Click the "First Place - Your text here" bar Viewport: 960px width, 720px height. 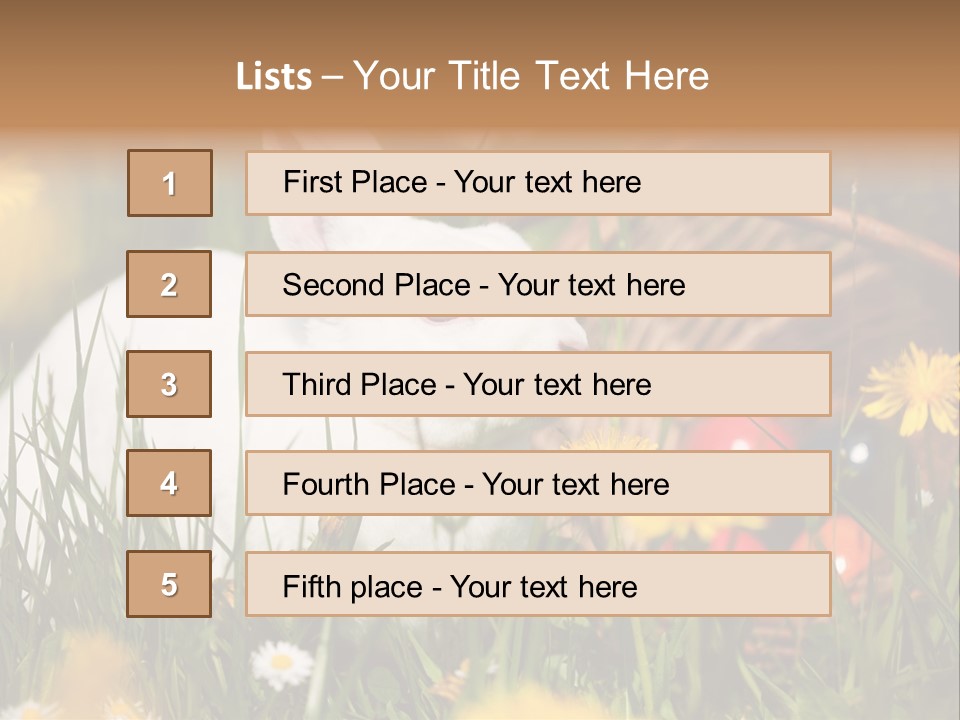538,183
